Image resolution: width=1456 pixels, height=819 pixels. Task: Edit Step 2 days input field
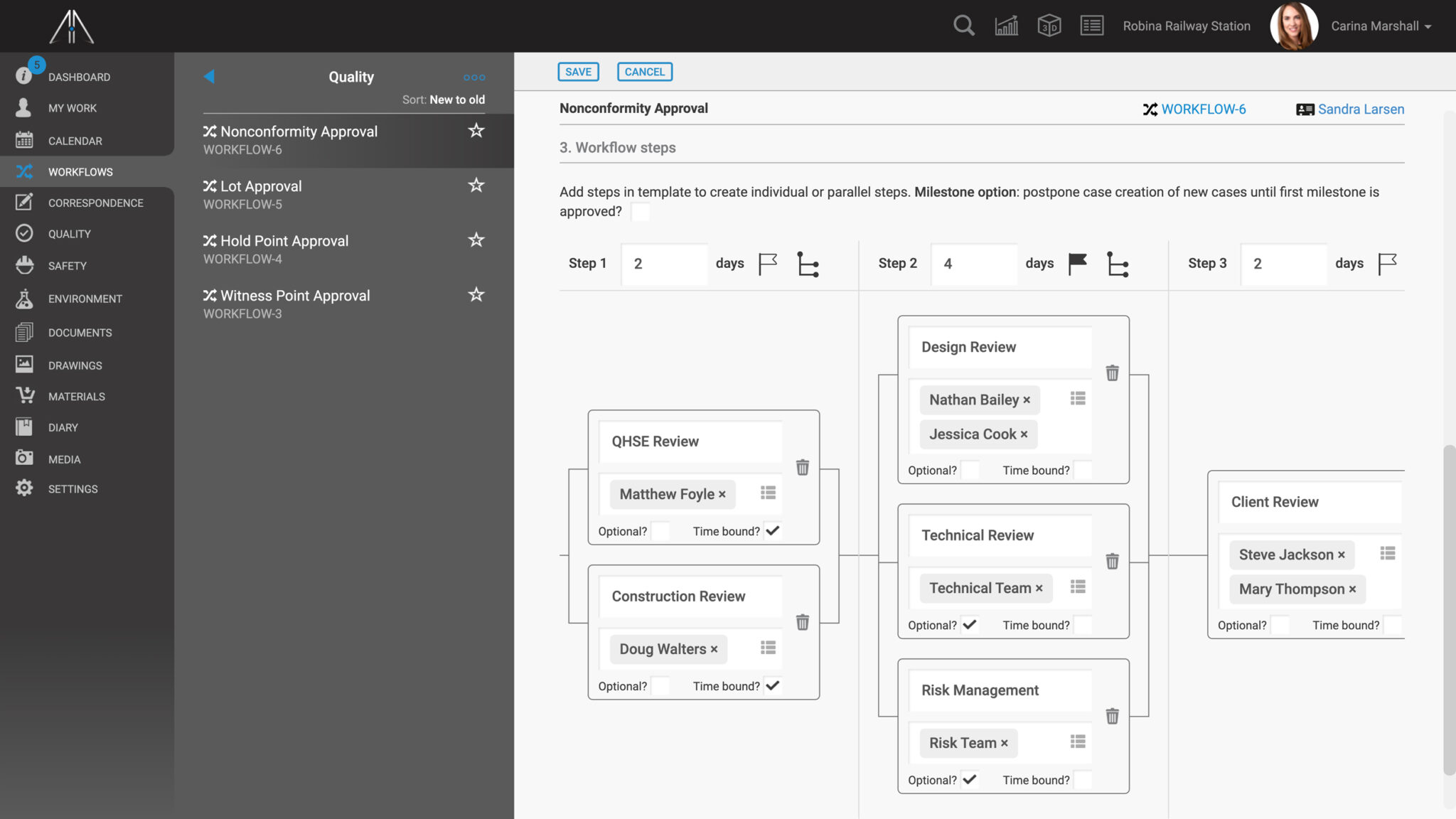(974, 264)
